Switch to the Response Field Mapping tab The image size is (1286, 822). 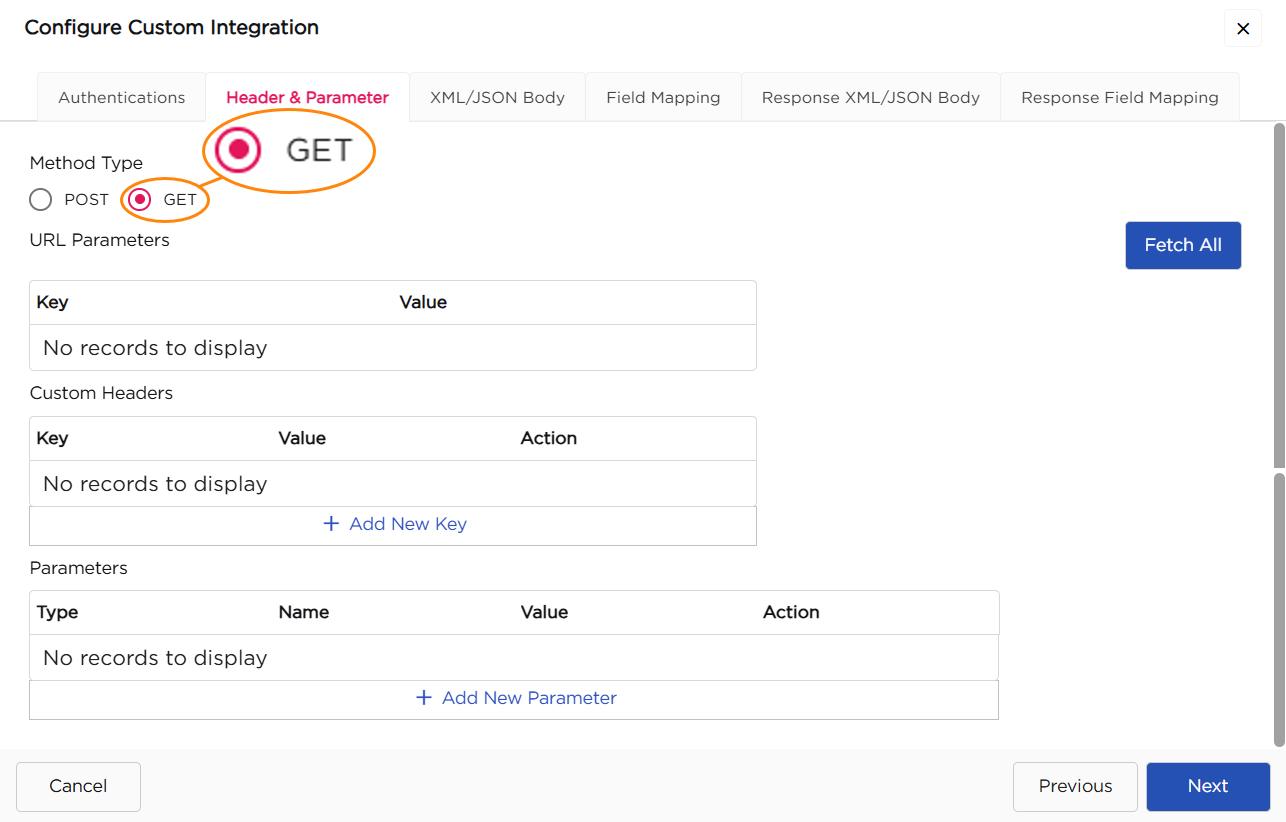click(x=1119, y=98)
